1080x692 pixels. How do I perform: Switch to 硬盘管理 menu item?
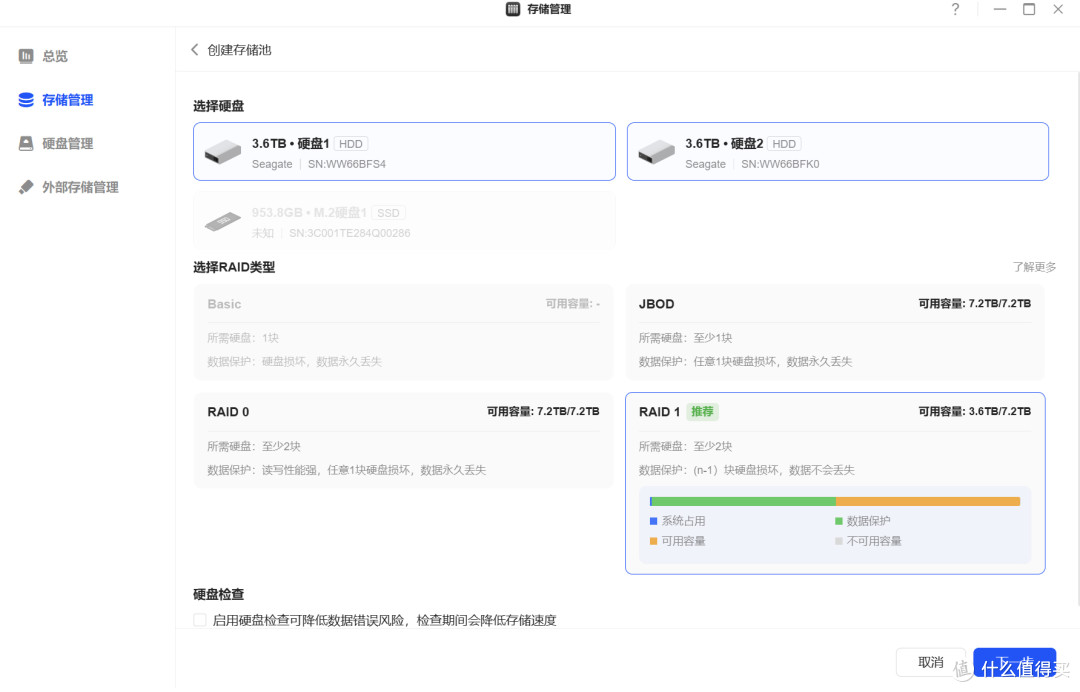point(68,143)
